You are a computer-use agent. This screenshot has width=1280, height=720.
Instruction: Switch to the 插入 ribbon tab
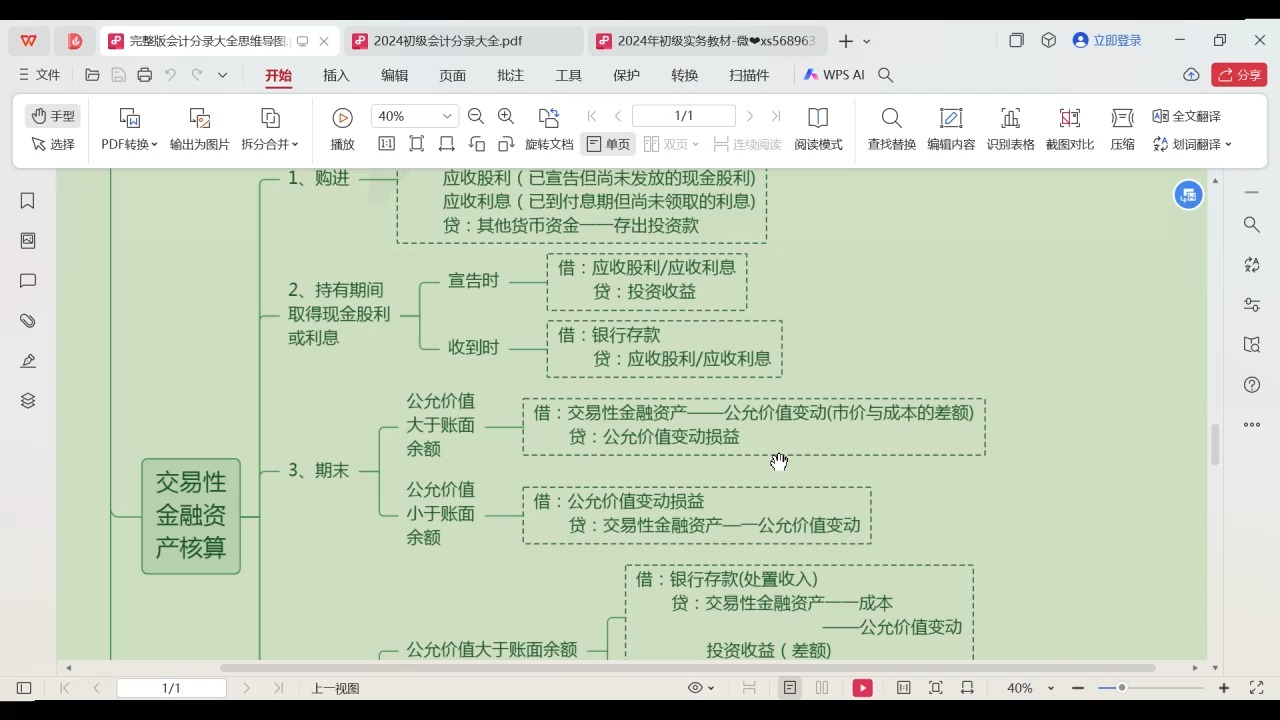[x=336, y=75]
